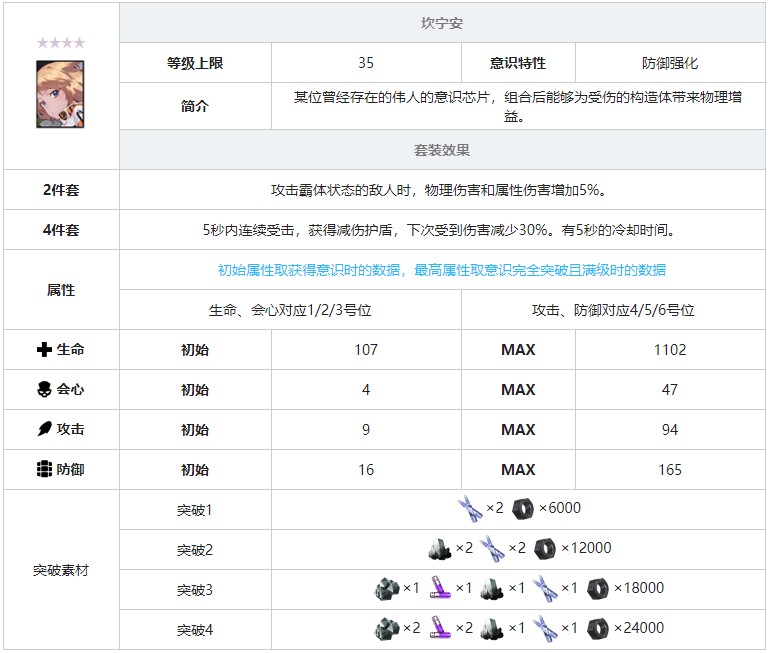
Task: Click the 2件套 label
Action: [x=61, y=190]
